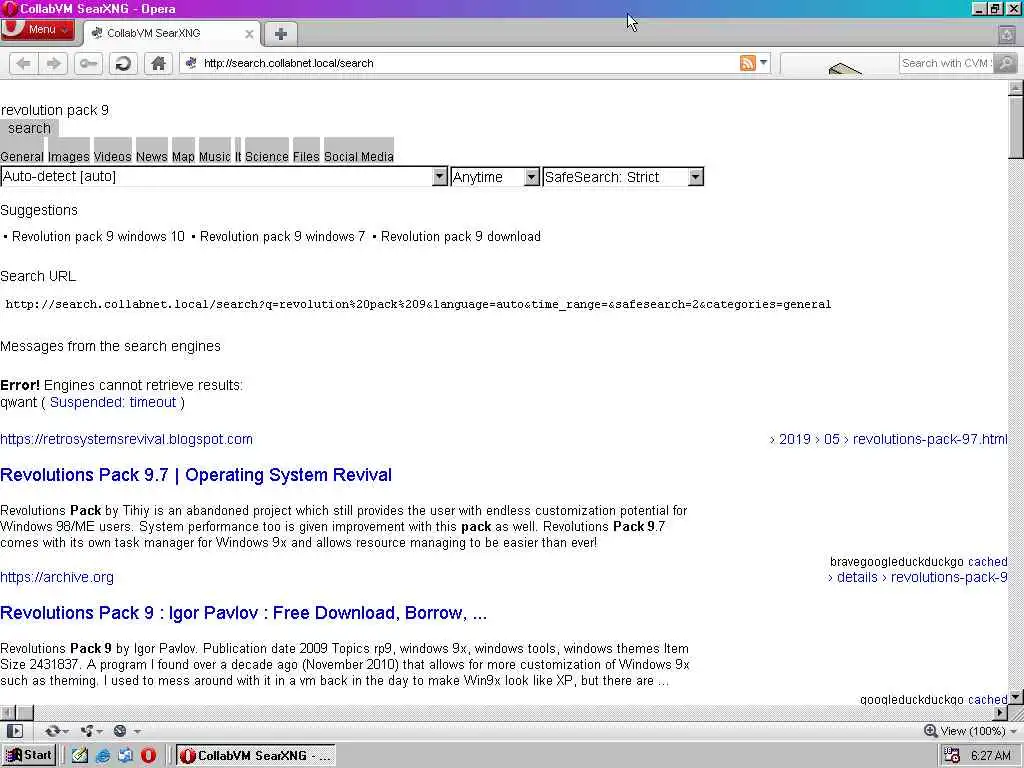Open the Auto-detect language dropdown
The height and width of the screenshot is (768, 1024).
[x=224, y=176]
